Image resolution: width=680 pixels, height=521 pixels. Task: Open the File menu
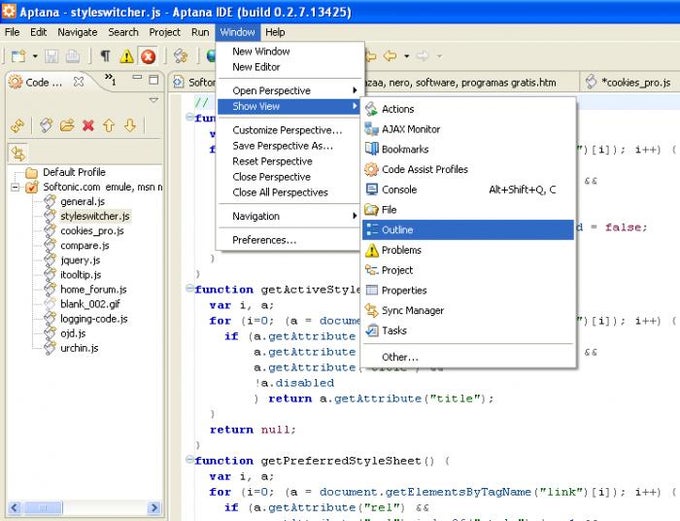point(12,33)
